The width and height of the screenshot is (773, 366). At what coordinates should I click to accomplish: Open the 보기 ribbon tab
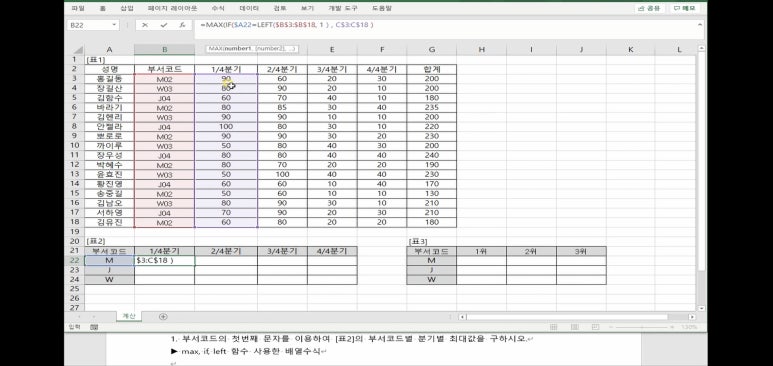click(307, 8)
